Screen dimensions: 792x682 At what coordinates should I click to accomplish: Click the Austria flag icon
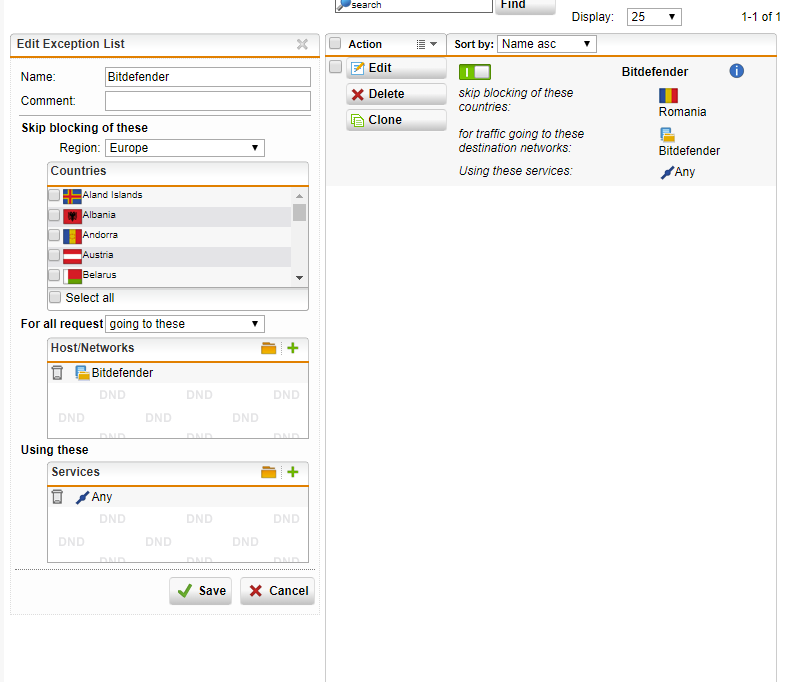(72, 257)
